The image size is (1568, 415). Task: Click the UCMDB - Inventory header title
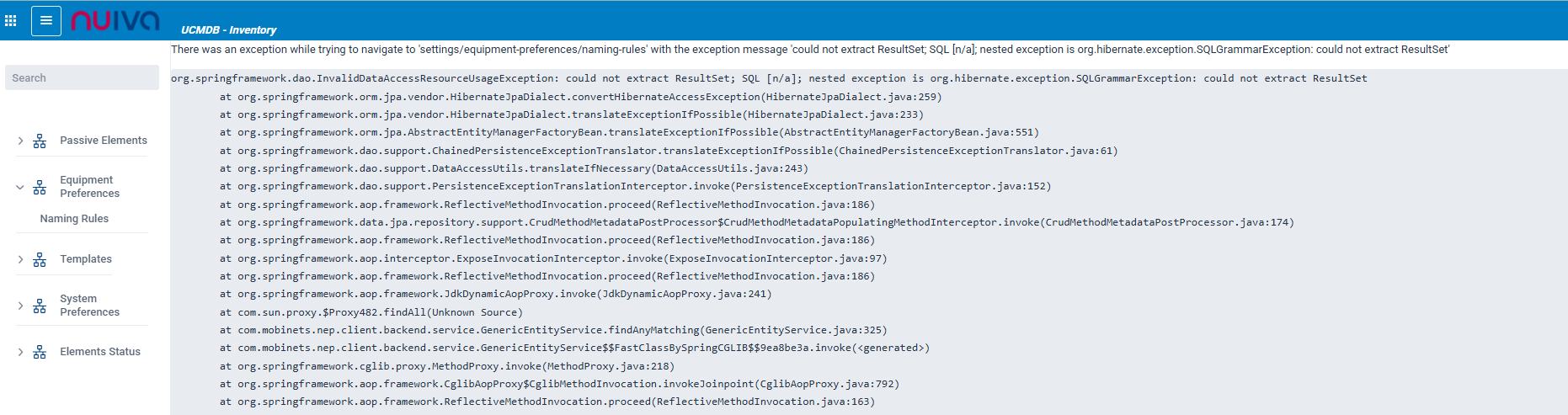tap(229, 30)
